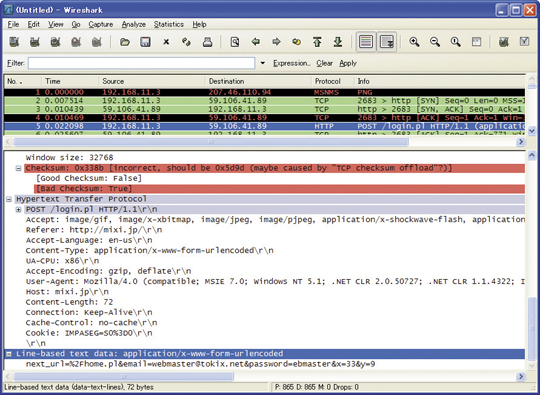Select packet 3 SYN, ACK row

[x=264, y=109]
